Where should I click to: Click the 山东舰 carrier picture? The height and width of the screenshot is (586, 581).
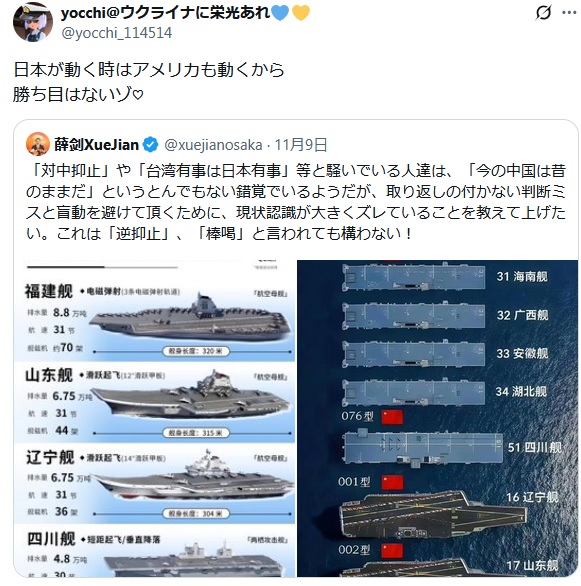point(191,396)
